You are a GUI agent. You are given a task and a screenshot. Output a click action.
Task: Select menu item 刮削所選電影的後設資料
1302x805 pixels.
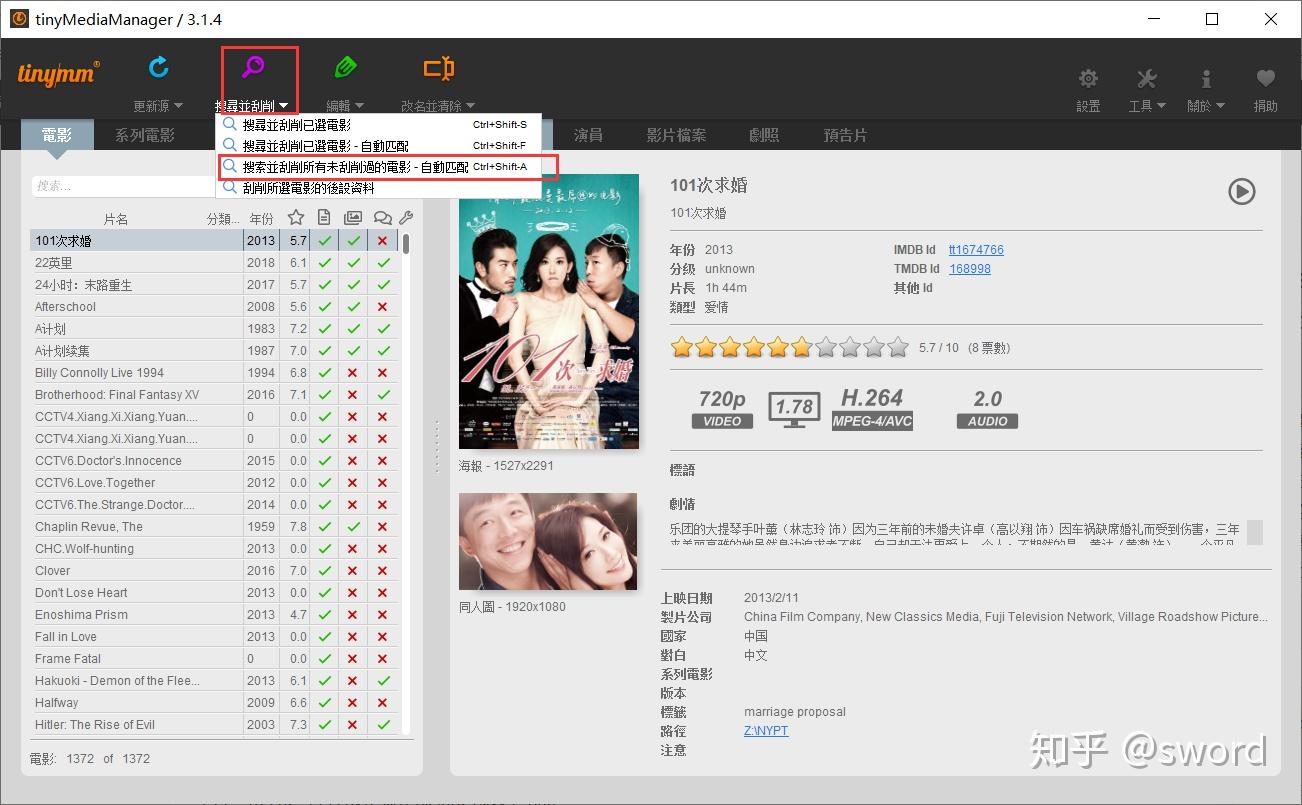[x=310, y=187]
